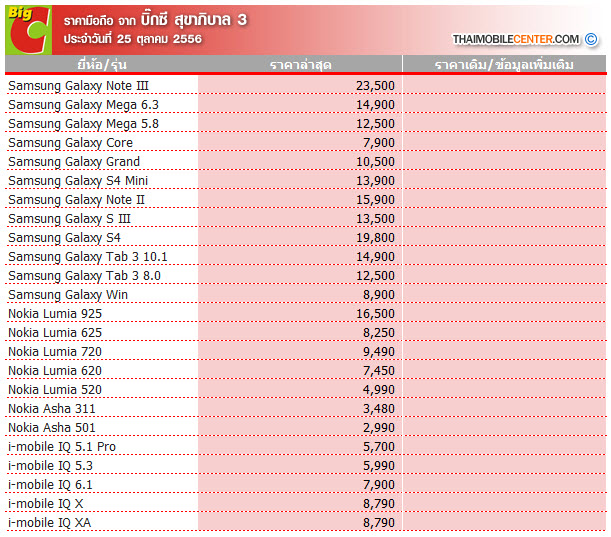Viewport: 611px width, 537px height.
Task: Click the 10,500 price value
Action: (x=375, y=162)
